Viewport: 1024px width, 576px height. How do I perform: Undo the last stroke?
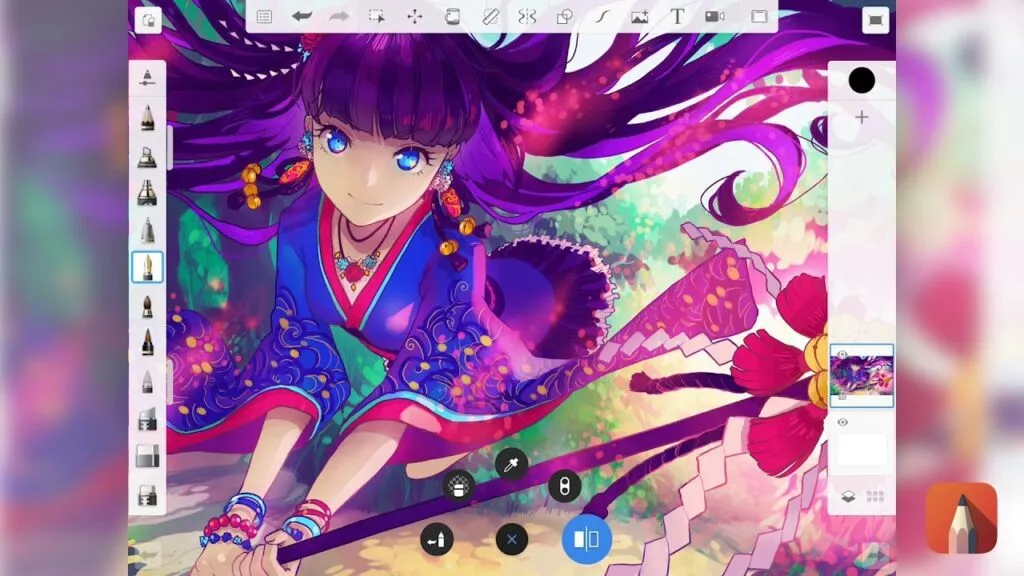(301, 16)
